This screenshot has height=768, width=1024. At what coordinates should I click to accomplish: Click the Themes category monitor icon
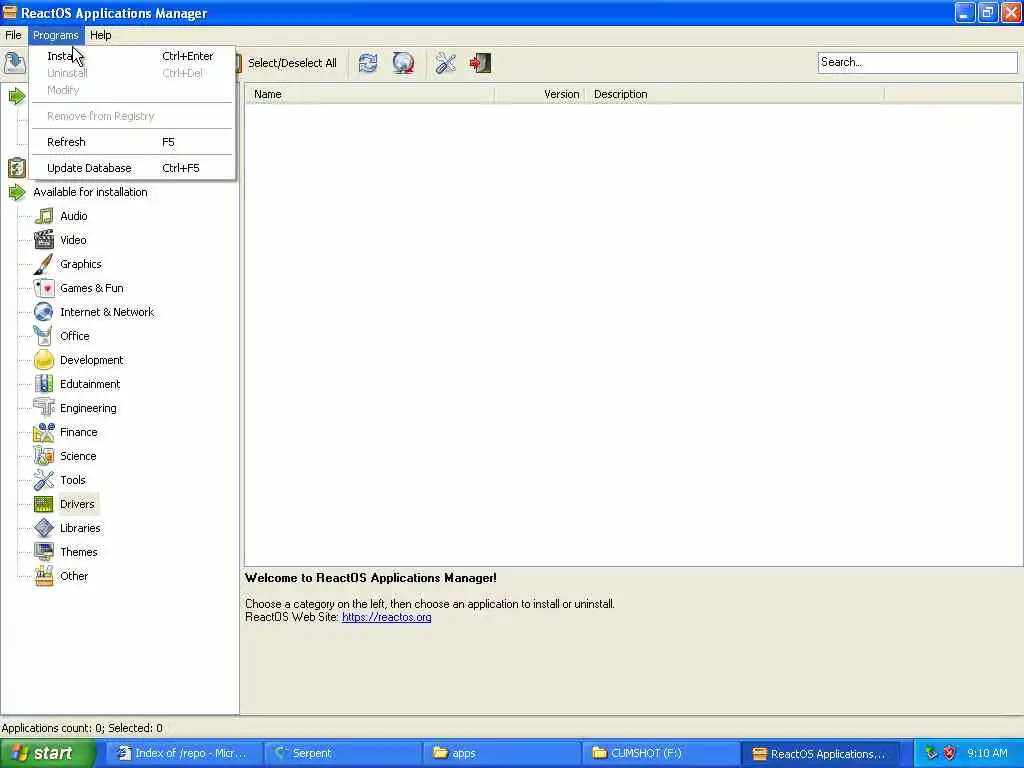tap(44, 552)
